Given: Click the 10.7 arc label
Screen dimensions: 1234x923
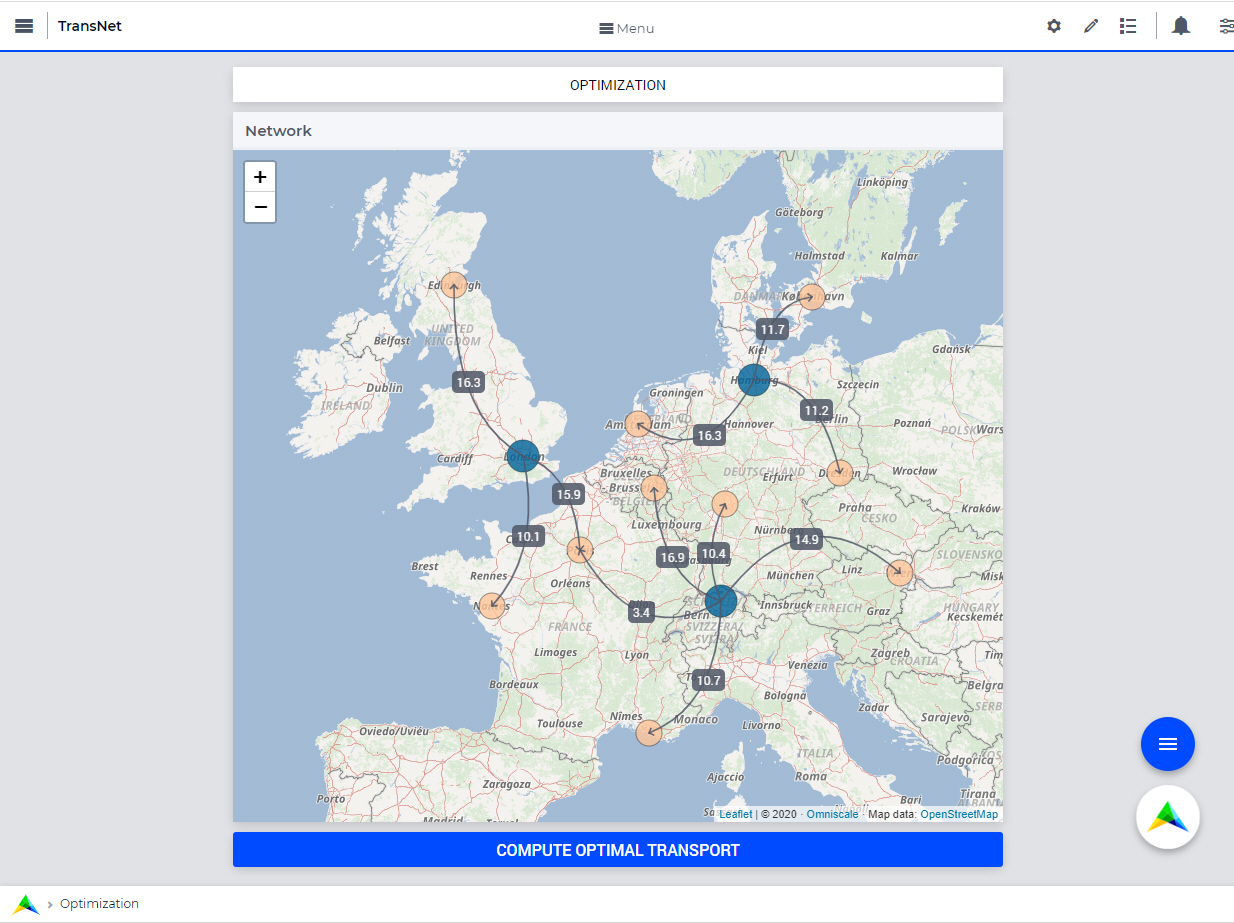Looking at the screenshot, I should click(x=708, y=680).
